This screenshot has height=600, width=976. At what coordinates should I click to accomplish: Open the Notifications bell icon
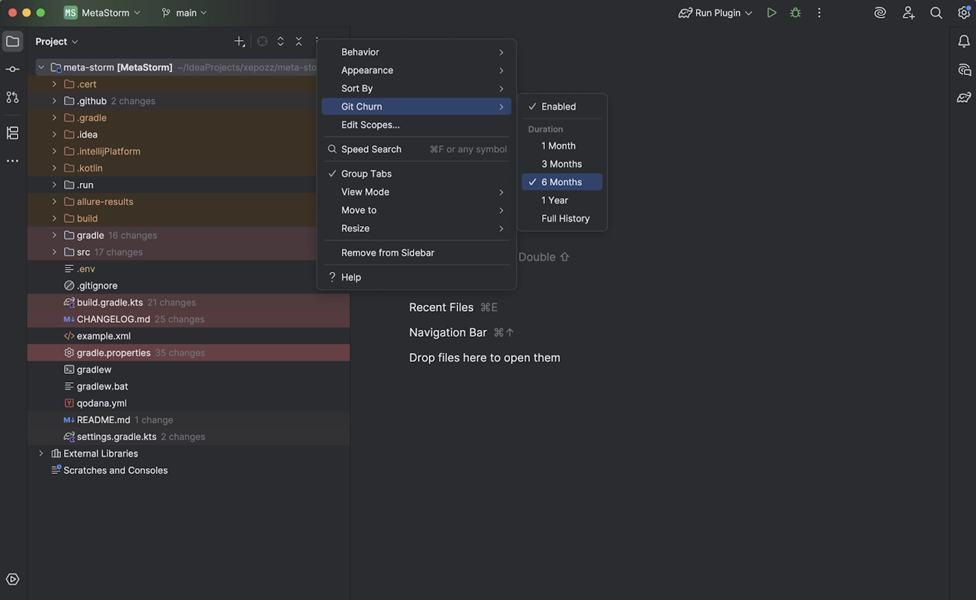point(964,41)
